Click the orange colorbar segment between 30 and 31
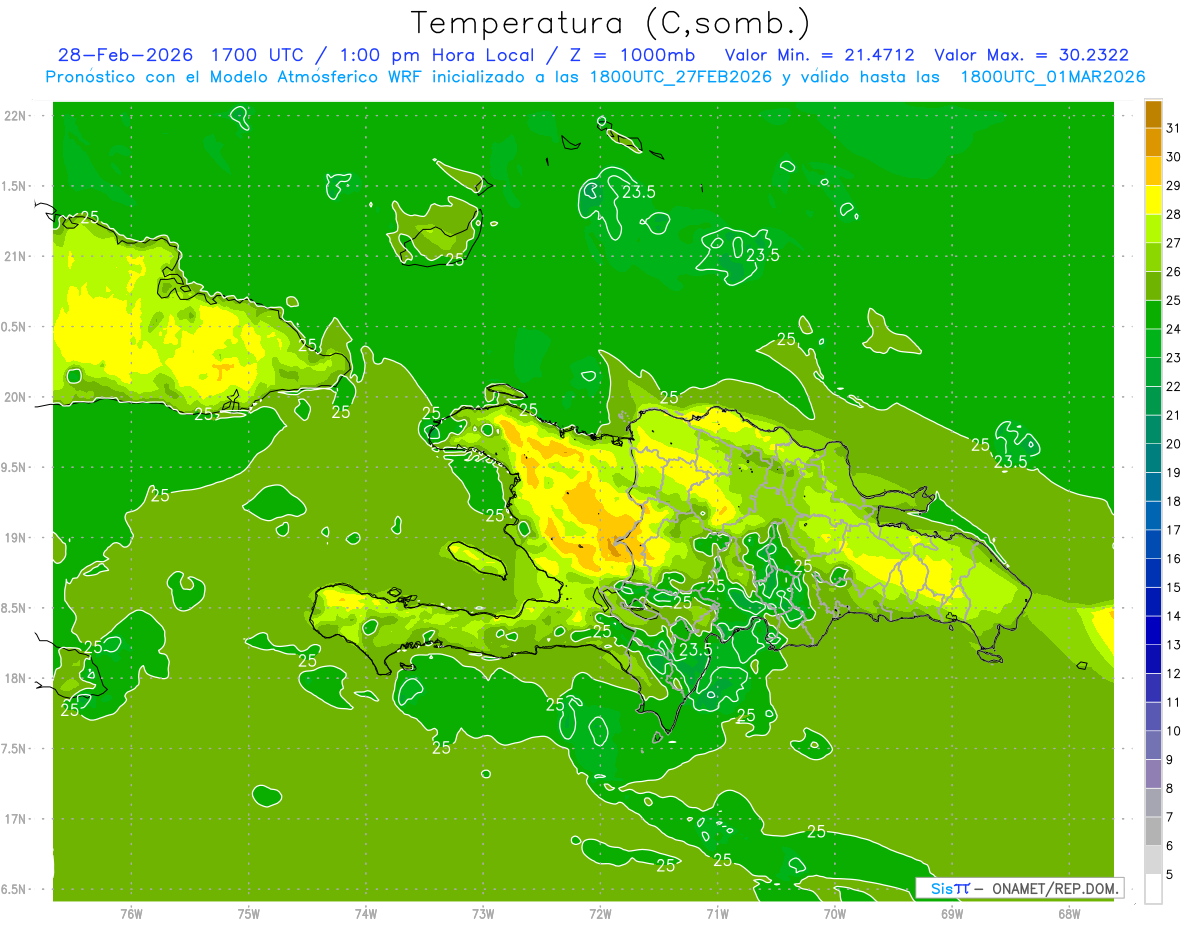Screen dimensions: 1200x927 (1153, 142)
